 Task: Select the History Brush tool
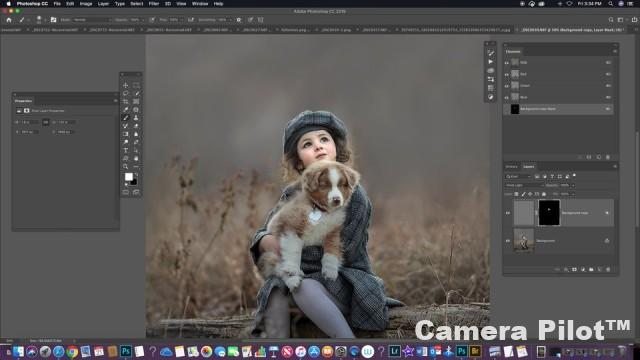[126, 126]
